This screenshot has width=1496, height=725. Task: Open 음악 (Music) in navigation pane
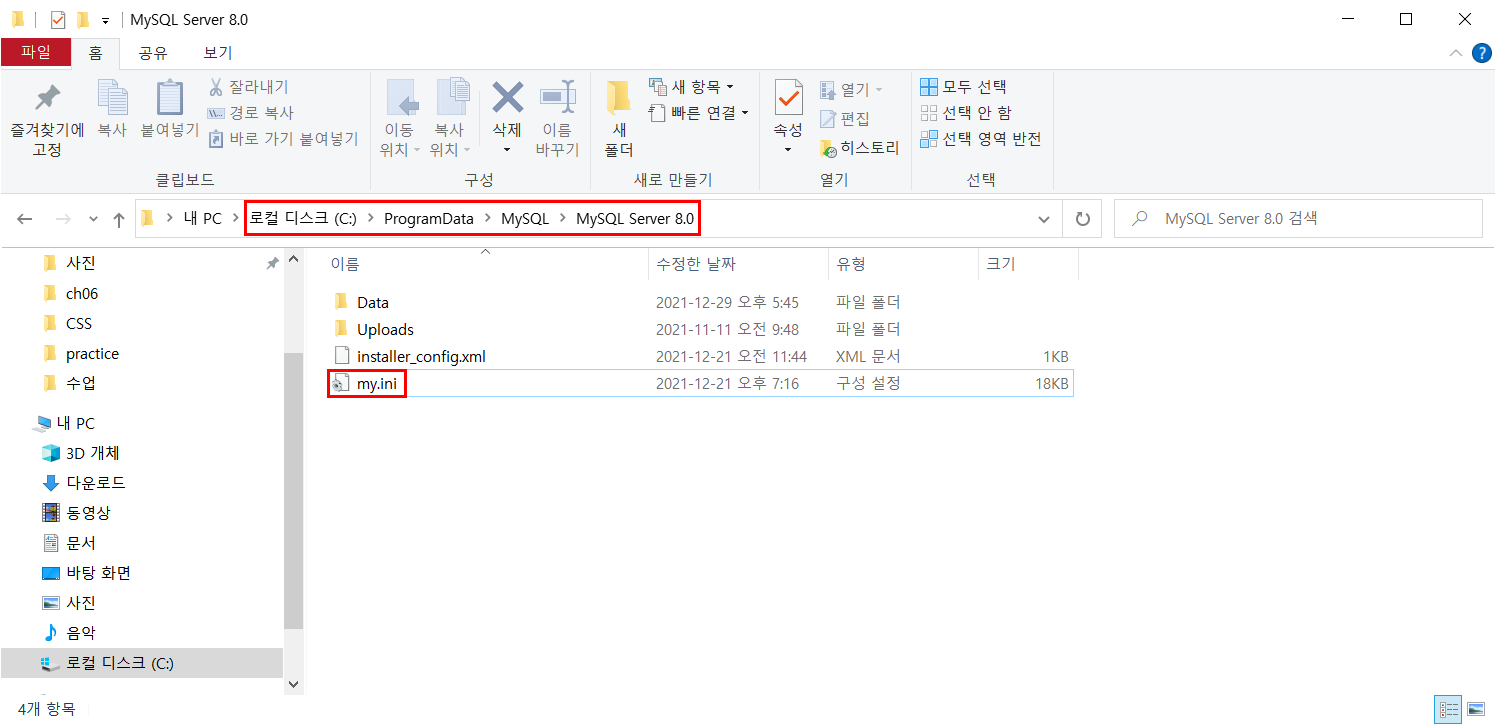pyautogui.click(x=81, y=633)
